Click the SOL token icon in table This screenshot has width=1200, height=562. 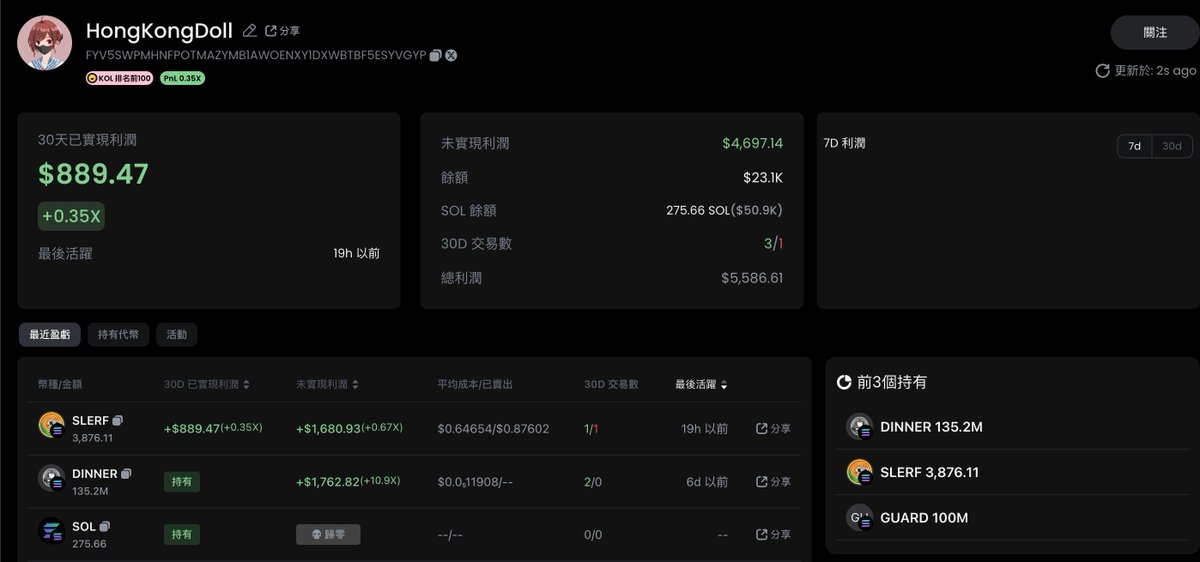51,531
